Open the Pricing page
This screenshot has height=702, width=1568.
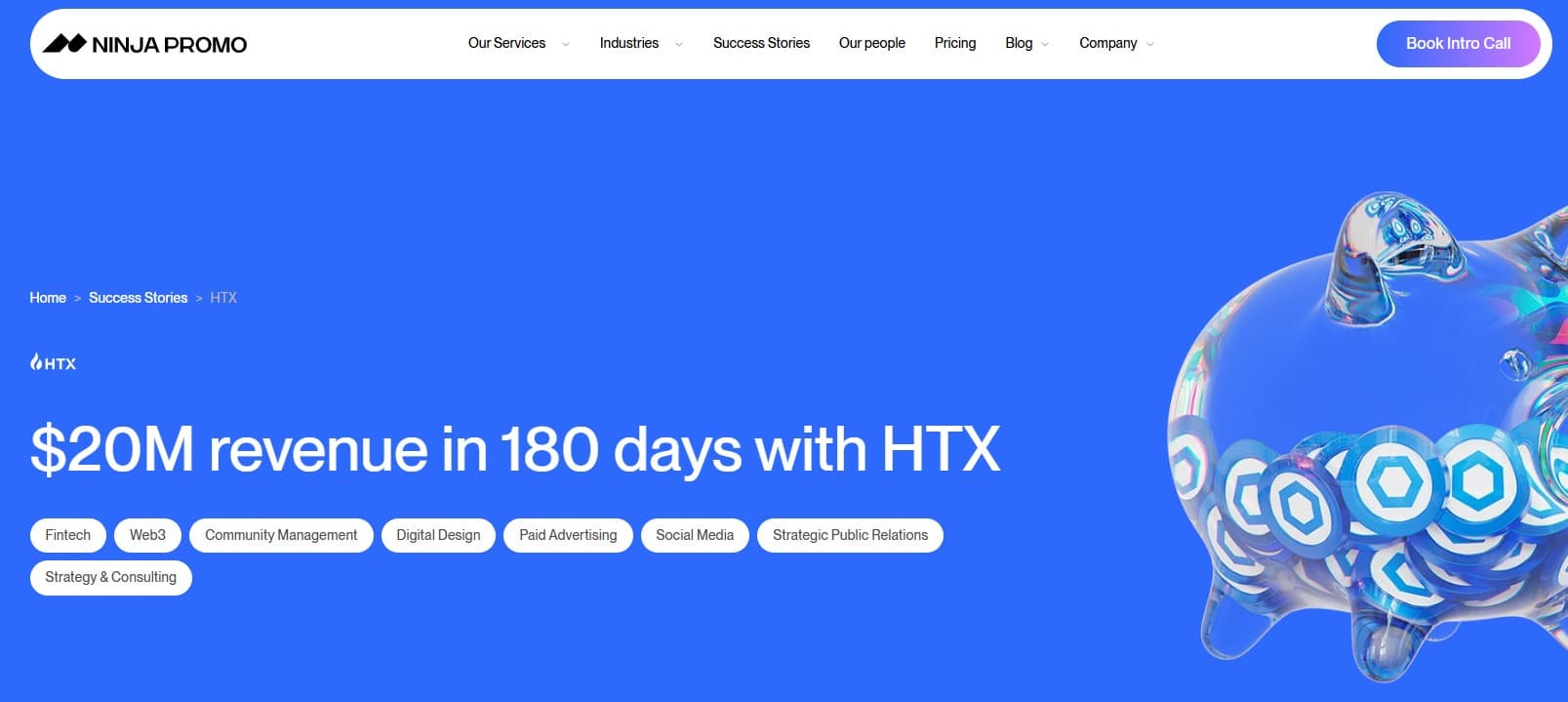click(955, 43)
